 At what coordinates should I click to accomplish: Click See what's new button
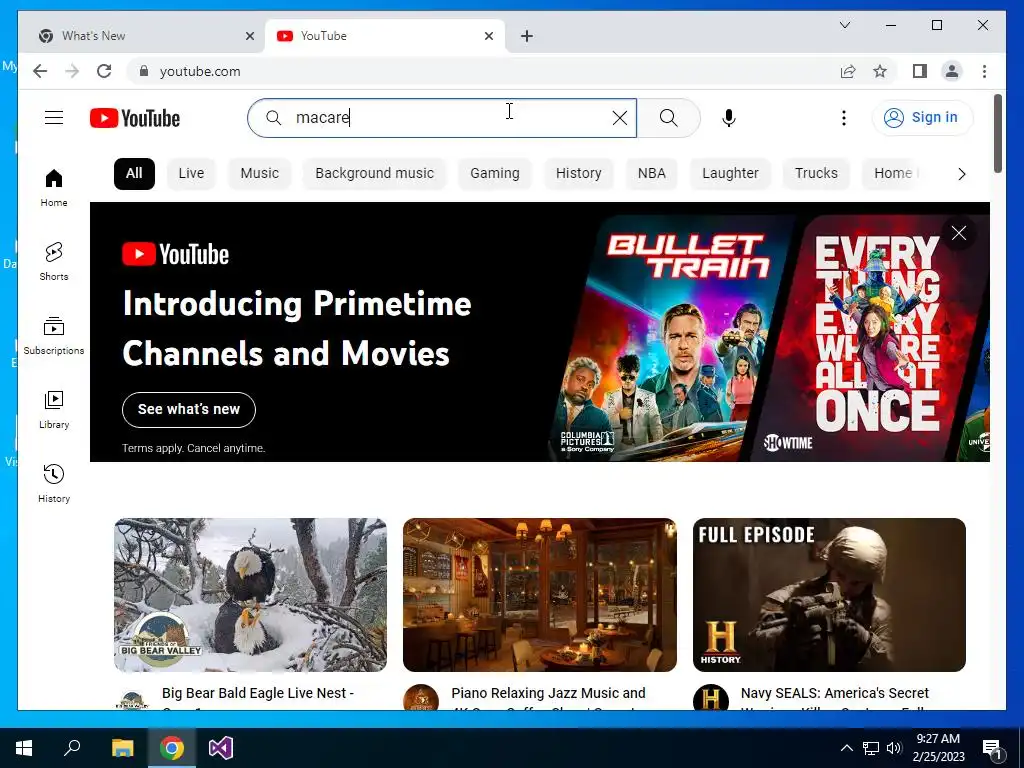coord(189,409)
